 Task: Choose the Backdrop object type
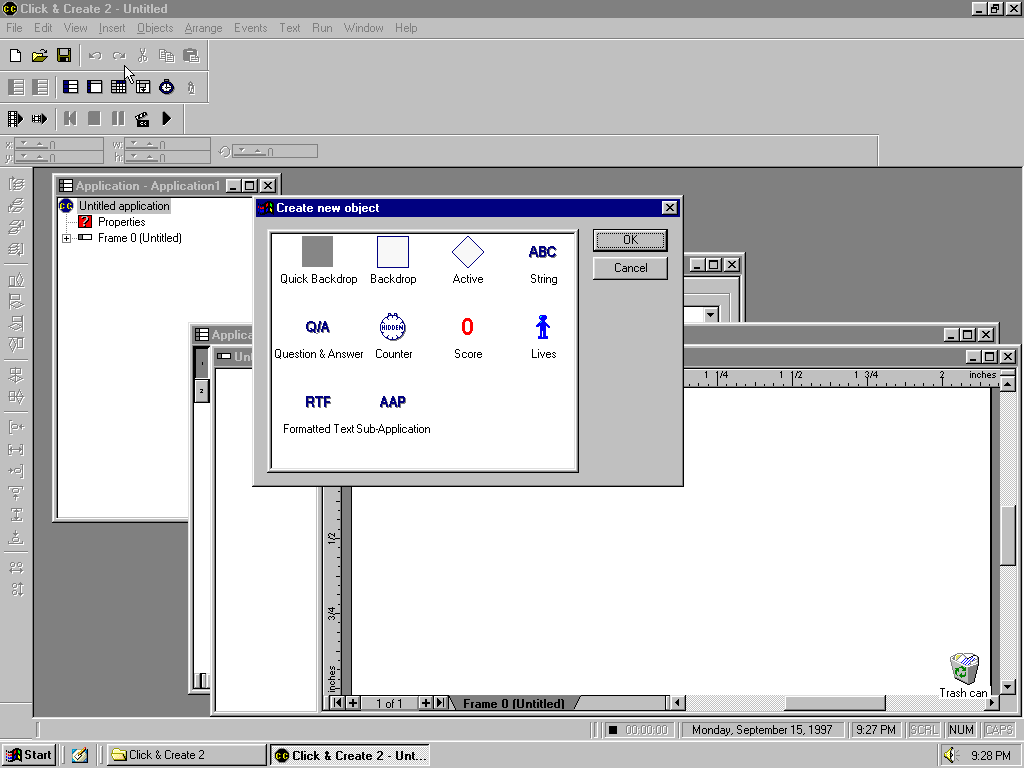pyautogui.click(x=393, y=252)
